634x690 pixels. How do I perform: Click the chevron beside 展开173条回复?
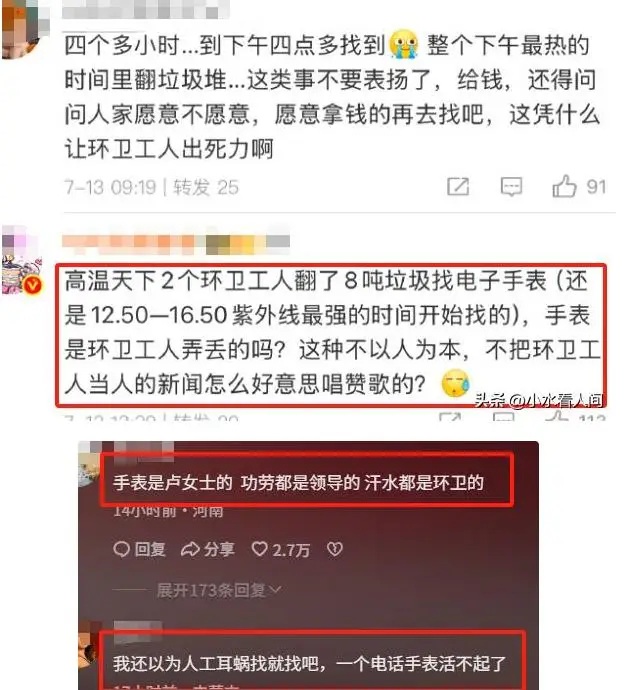(275, 590)
